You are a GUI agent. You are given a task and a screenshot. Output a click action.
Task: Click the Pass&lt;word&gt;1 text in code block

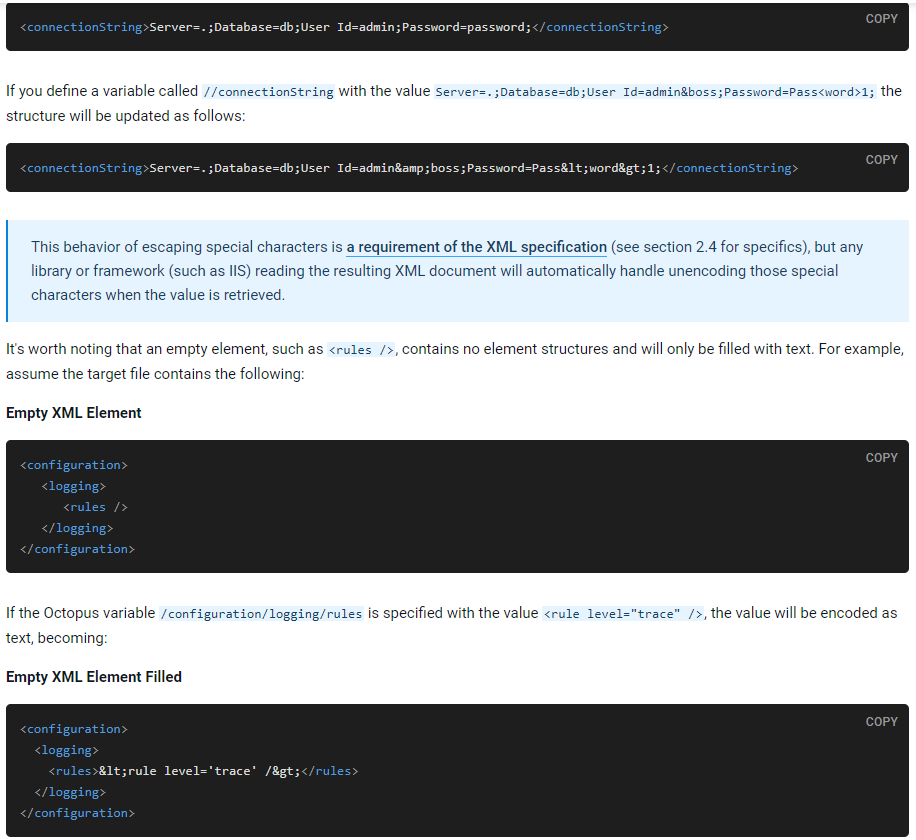592,168
